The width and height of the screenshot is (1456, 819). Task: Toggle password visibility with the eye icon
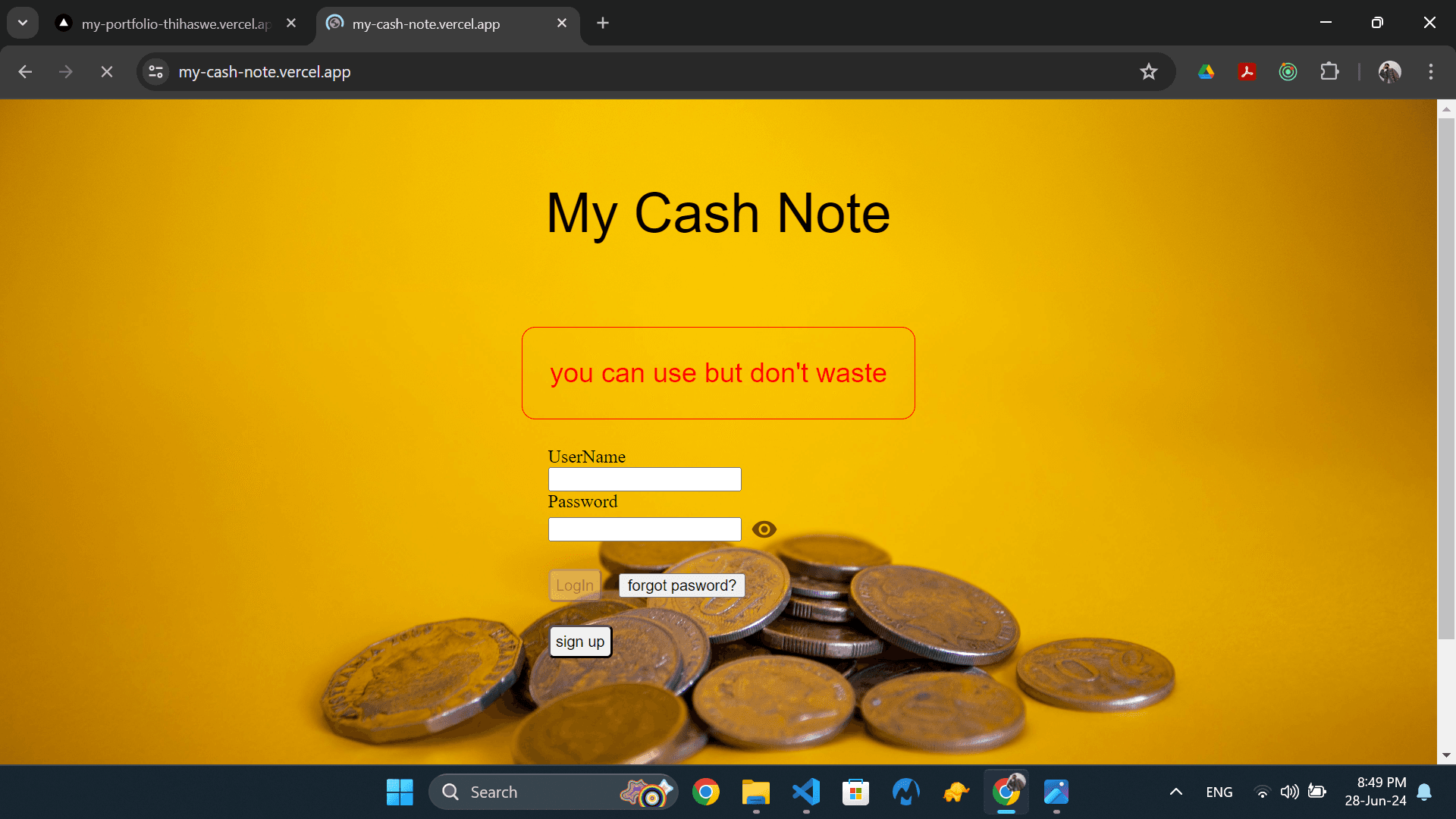click(x=764, y=529)
